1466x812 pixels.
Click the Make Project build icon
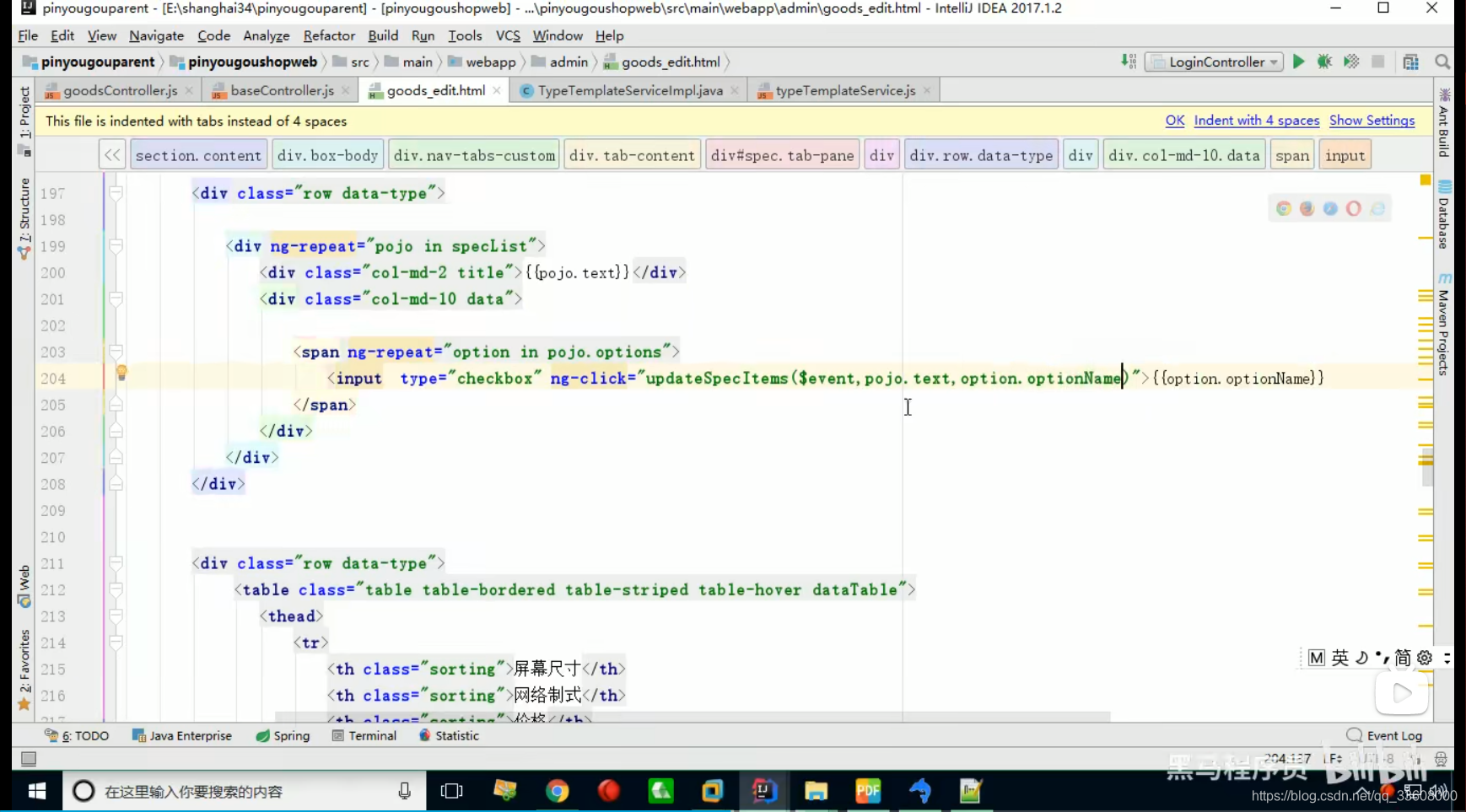pyautogui.click(x=1129, y=62)
